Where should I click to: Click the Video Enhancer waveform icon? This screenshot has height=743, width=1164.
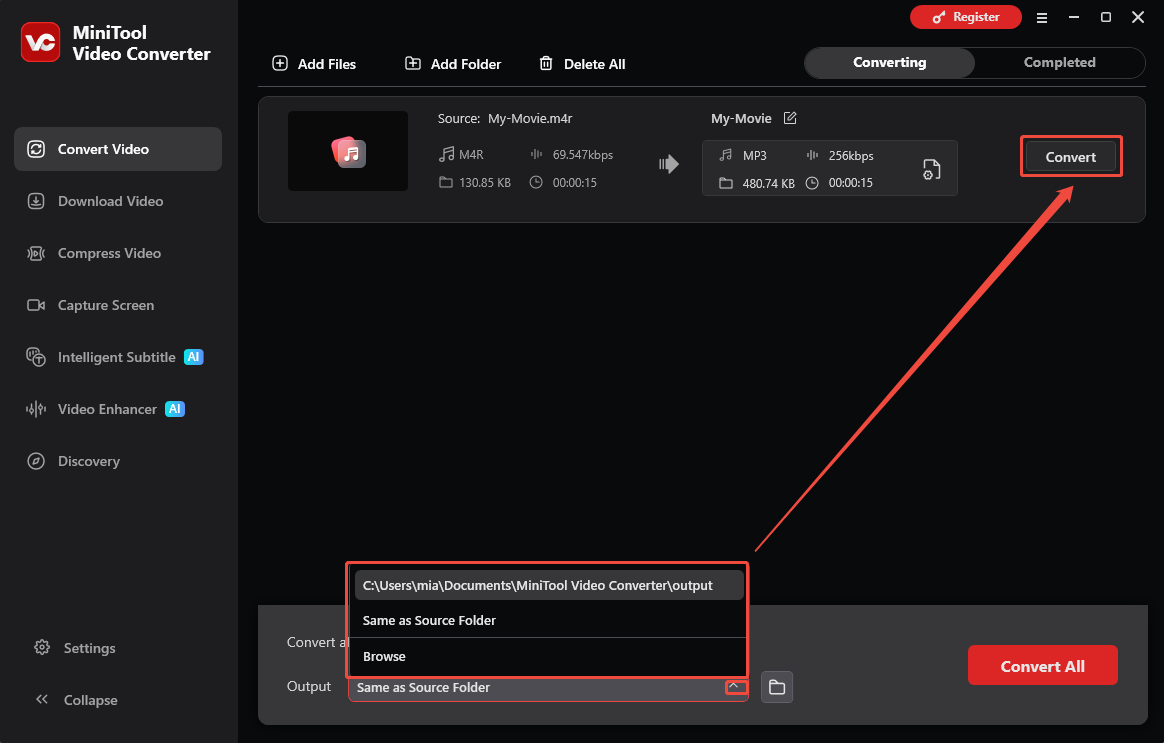[36, 409]
